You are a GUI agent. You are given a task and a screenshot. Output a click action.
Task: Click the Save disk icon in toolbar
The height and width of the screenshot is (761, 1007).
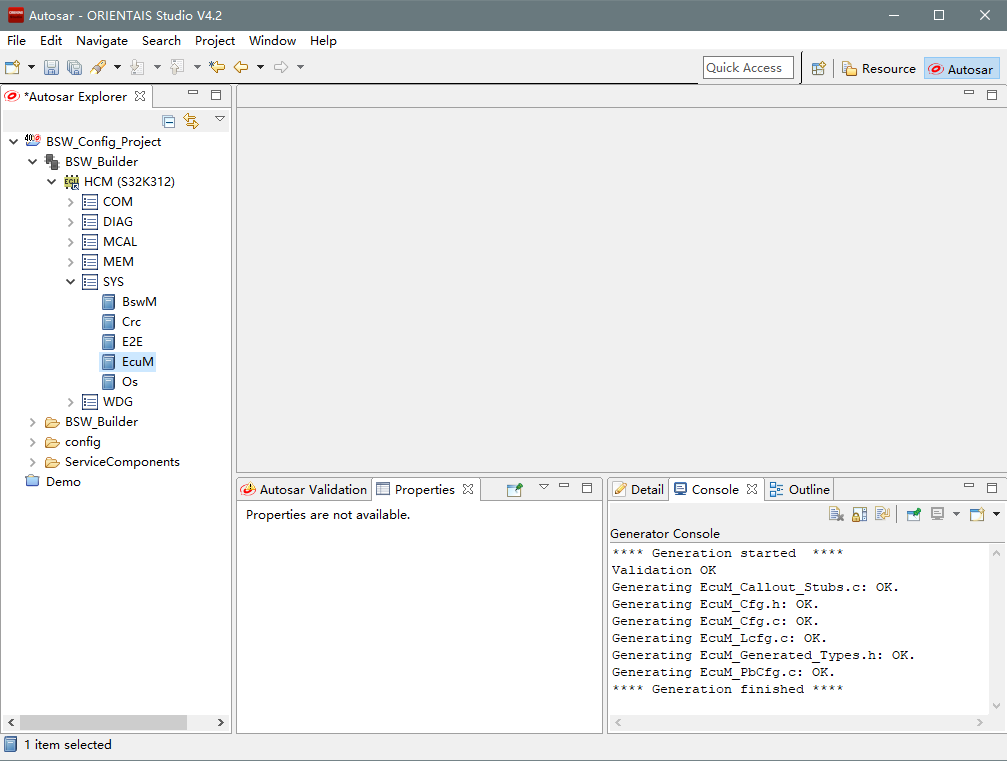[51, 68]
